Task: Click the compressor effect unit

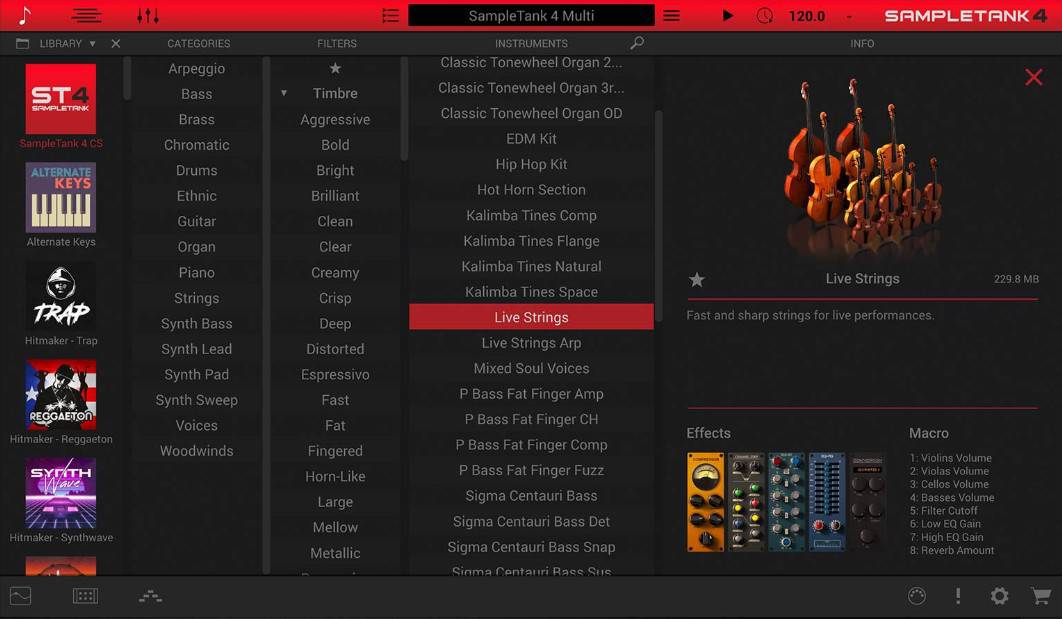Action: tap(705, 502)
